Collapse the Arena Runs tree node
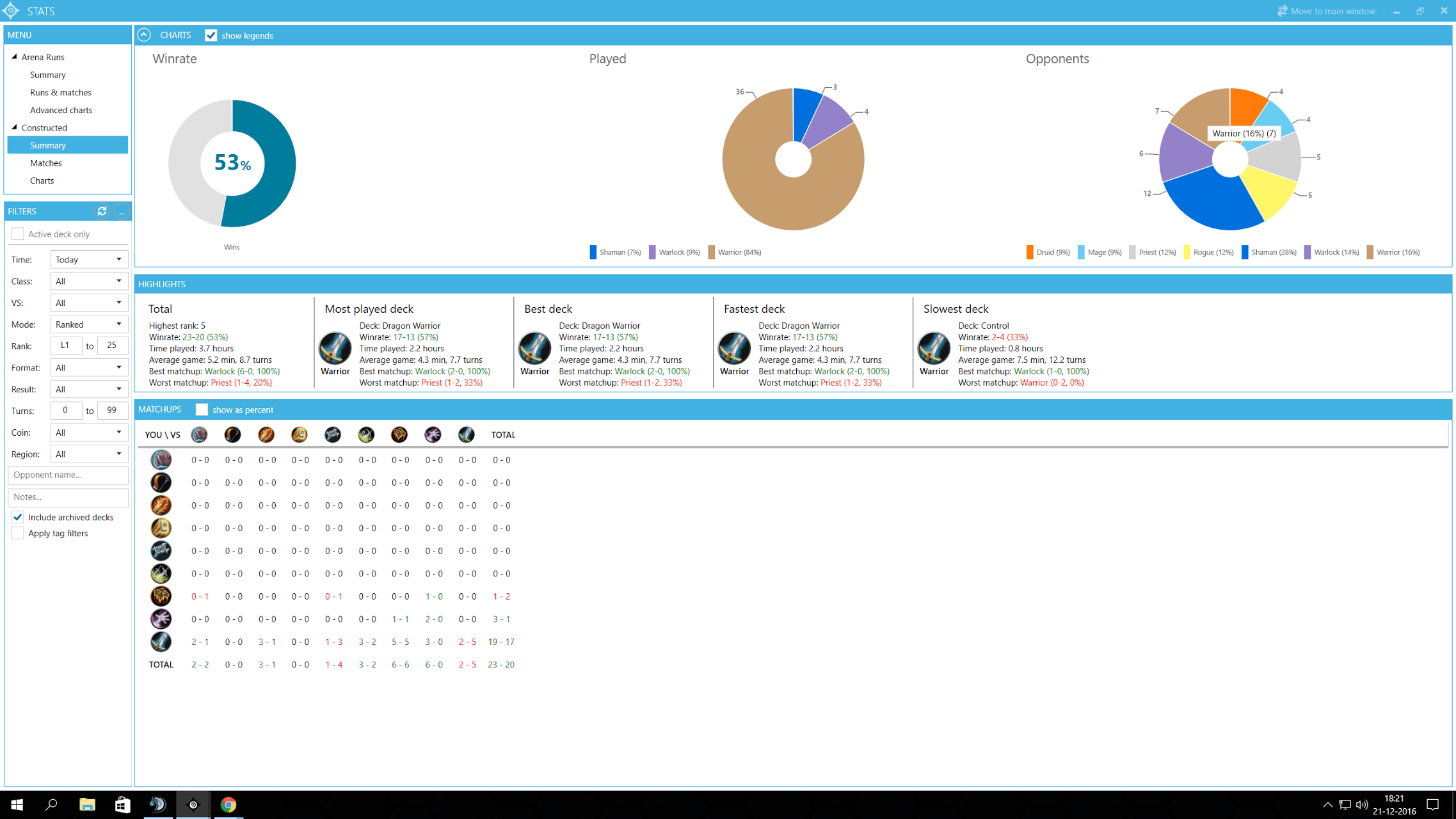Screen dimensions: 1456x819 coord(15,57)
